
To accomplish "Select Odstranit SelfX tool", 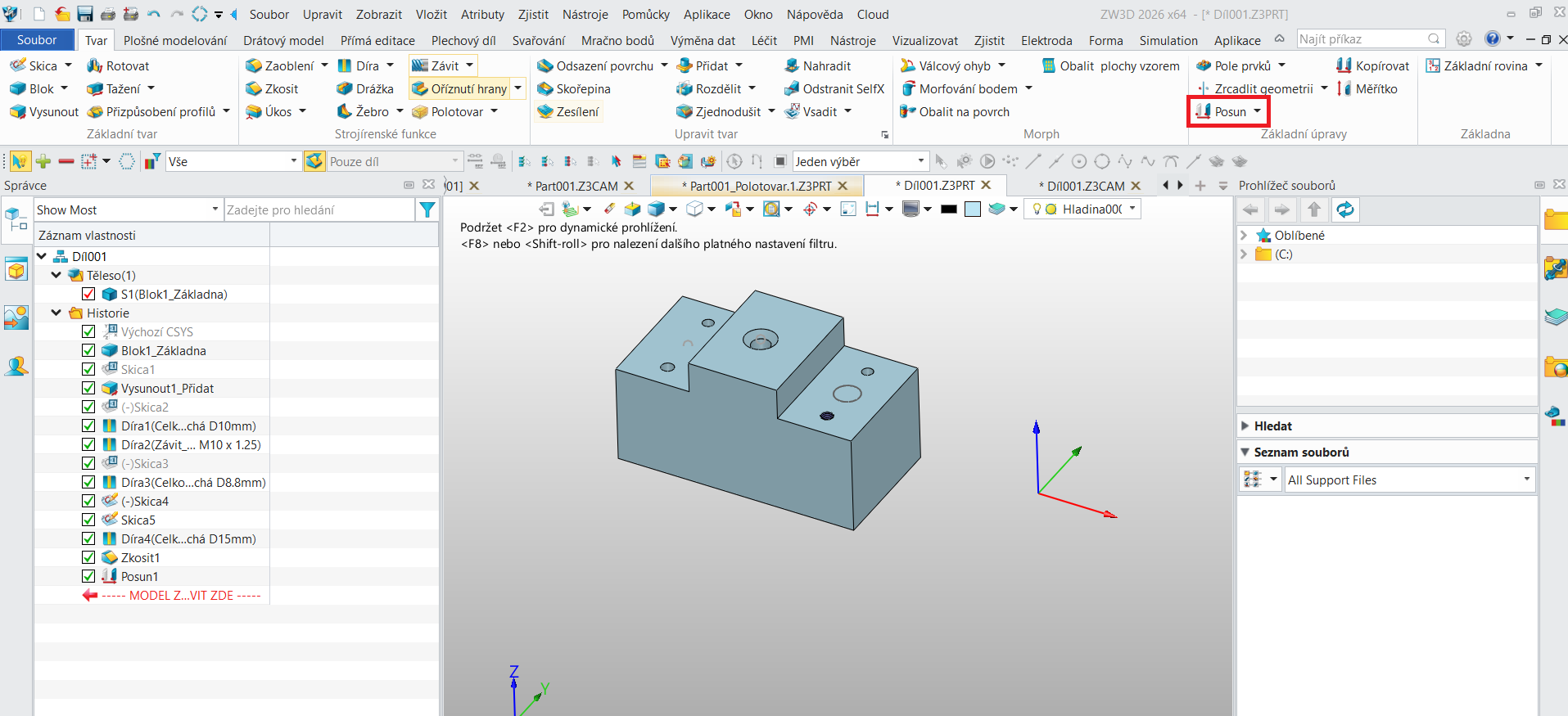I will 834,88.
